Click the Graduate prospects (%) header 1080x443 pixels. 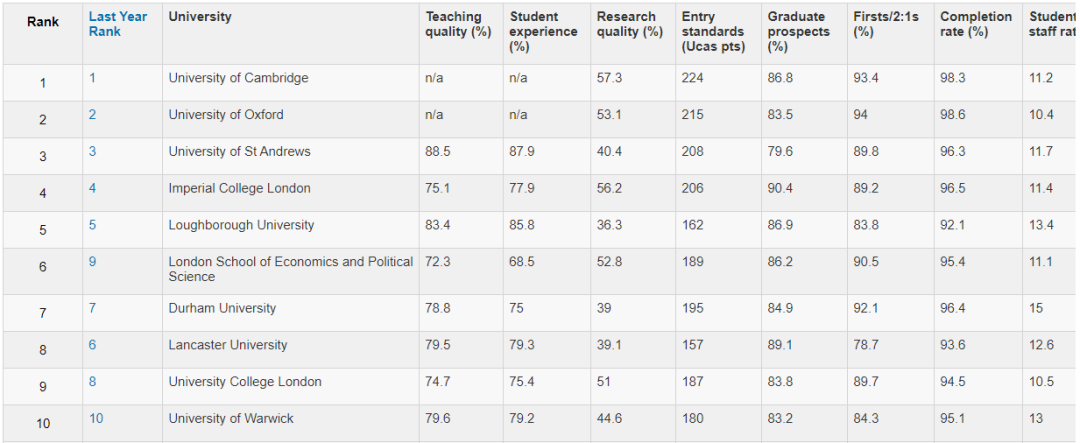[799, 32]
